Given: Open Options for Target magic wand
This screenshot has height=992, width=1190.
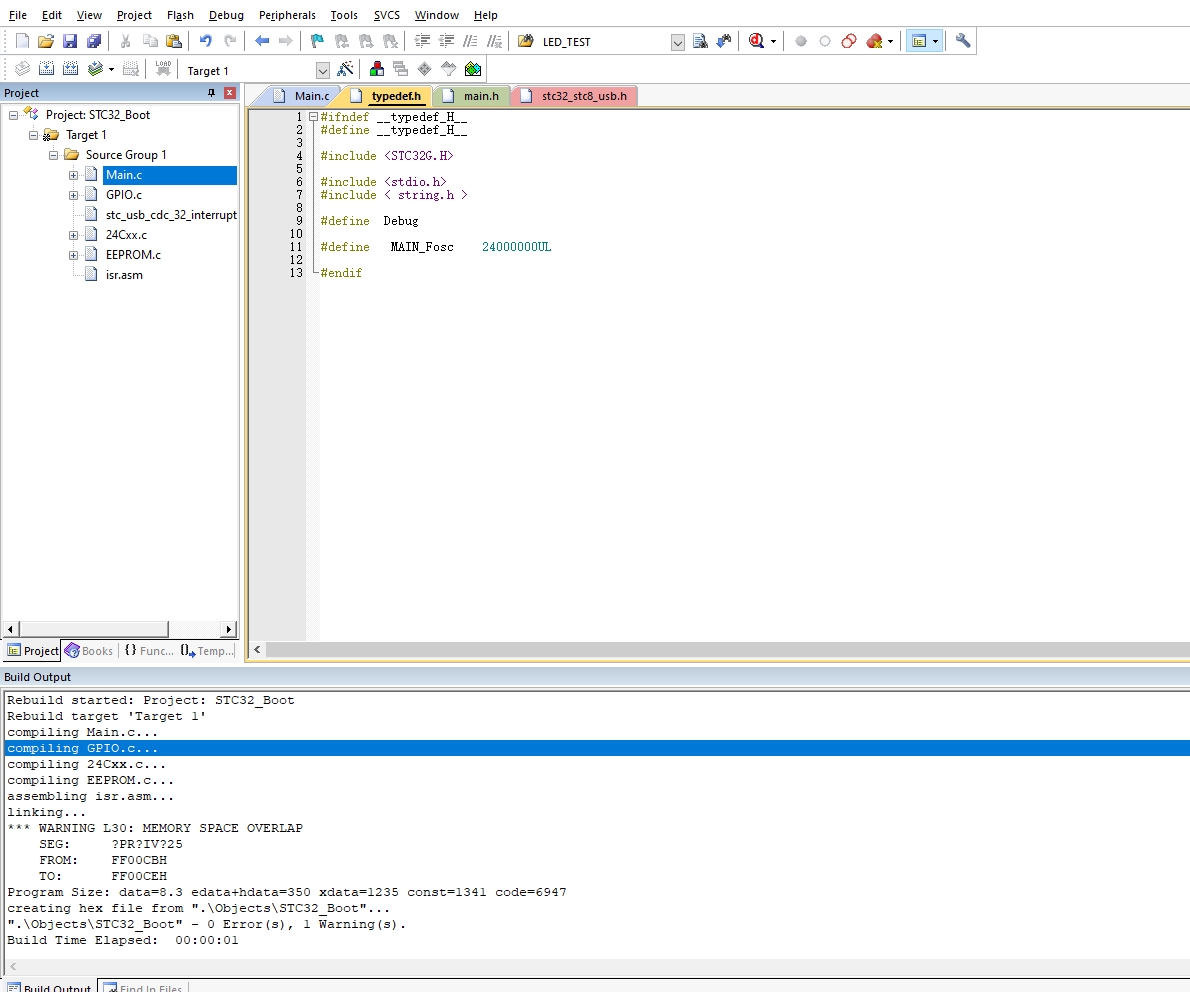Looking at the screenshot, I should click(x=345, y=69).
